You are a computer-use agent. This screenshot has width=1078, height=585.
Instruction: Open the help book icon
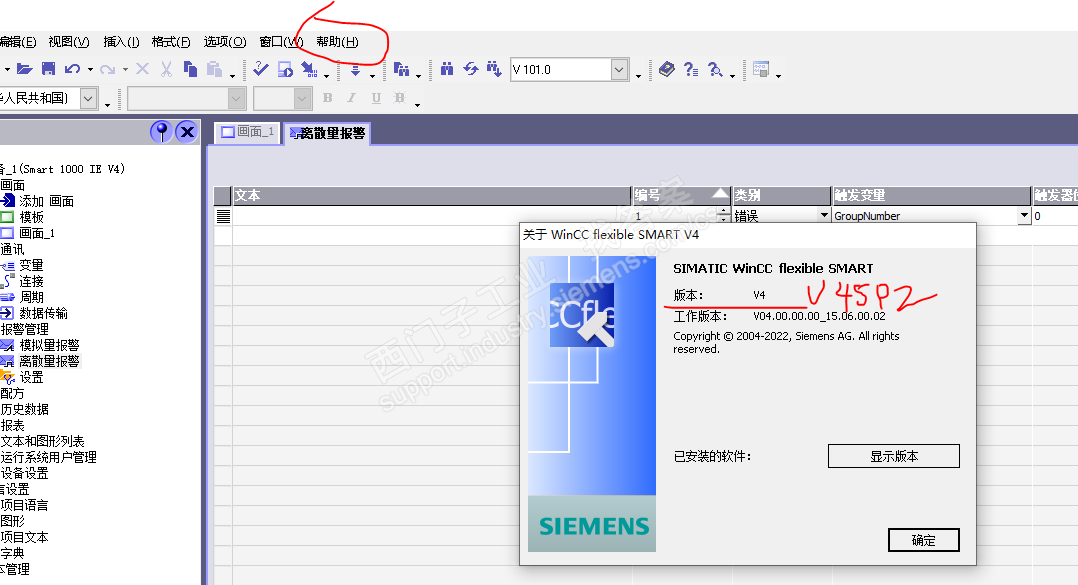[x=667, y=69]
